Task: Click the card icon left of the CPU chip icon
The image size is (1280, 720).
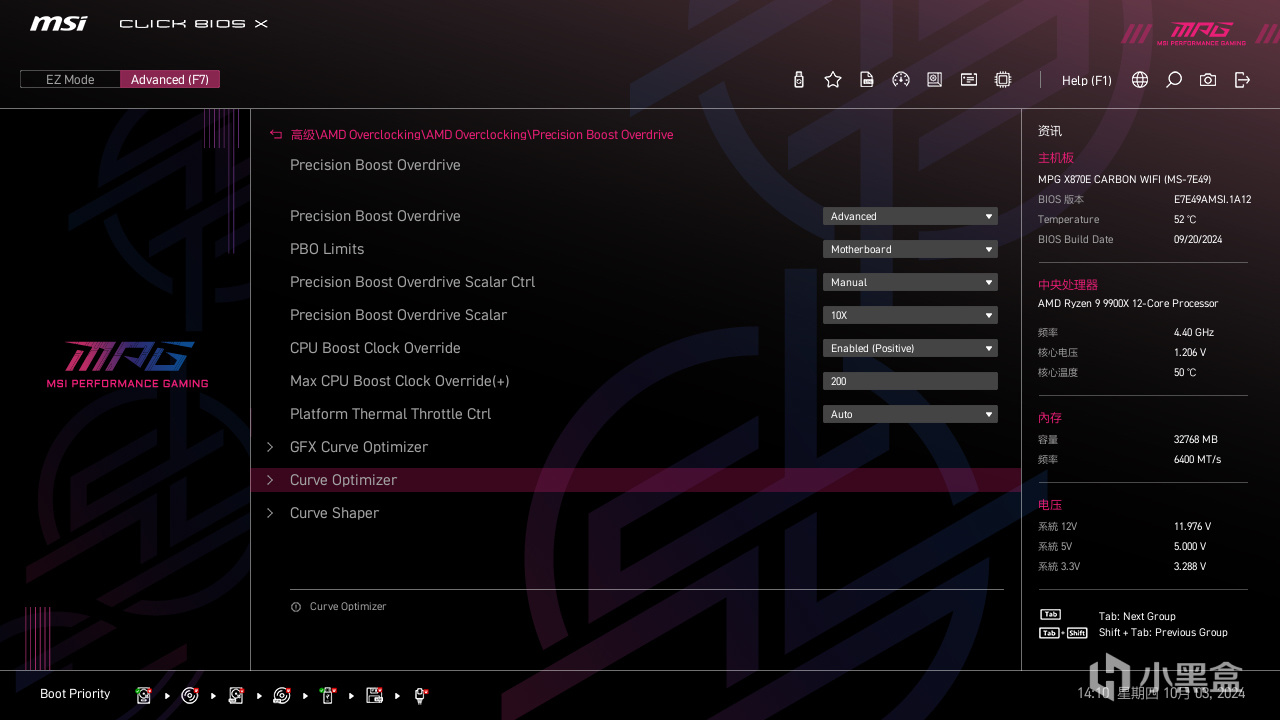Action: click(969, 80)
